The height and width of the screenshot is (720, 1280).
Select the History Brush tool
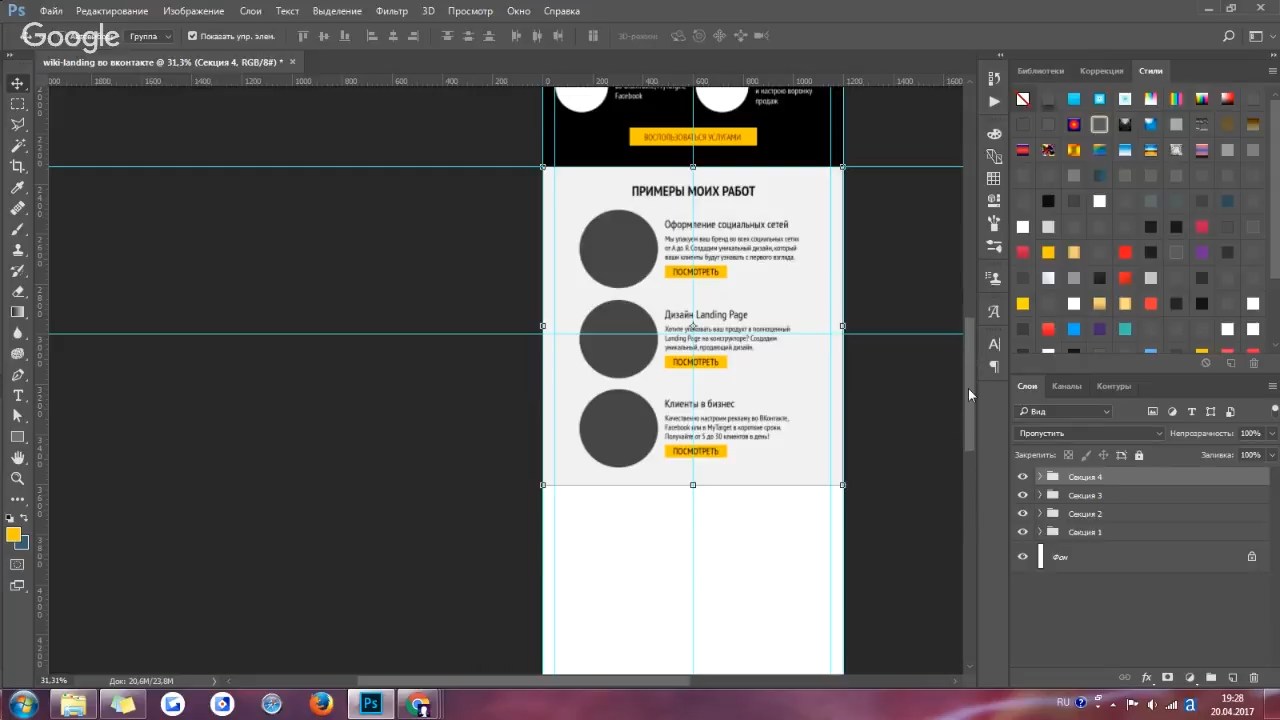click(17, 271)
